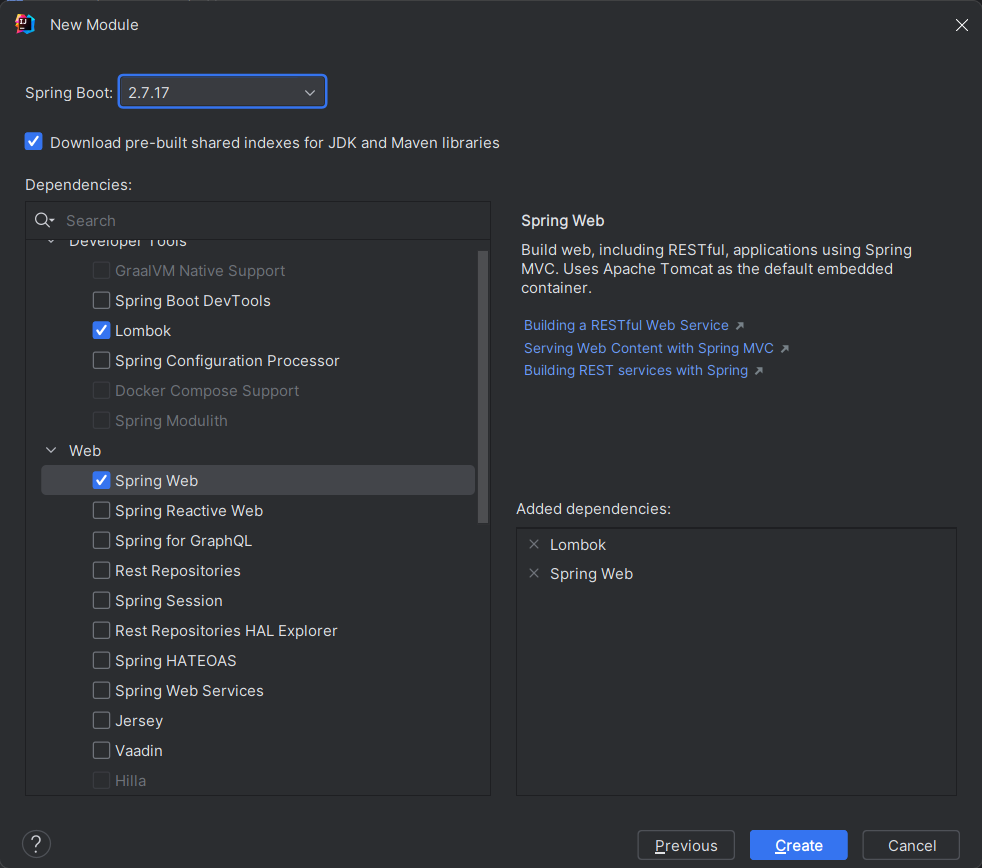Click the help question mark icon
Image resolution: width=982 pixels, height=868 pixels.
[36, 844]
